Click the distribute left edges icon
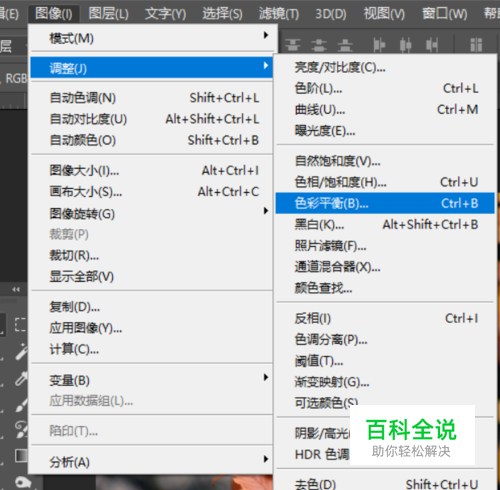 pos(379,45)
